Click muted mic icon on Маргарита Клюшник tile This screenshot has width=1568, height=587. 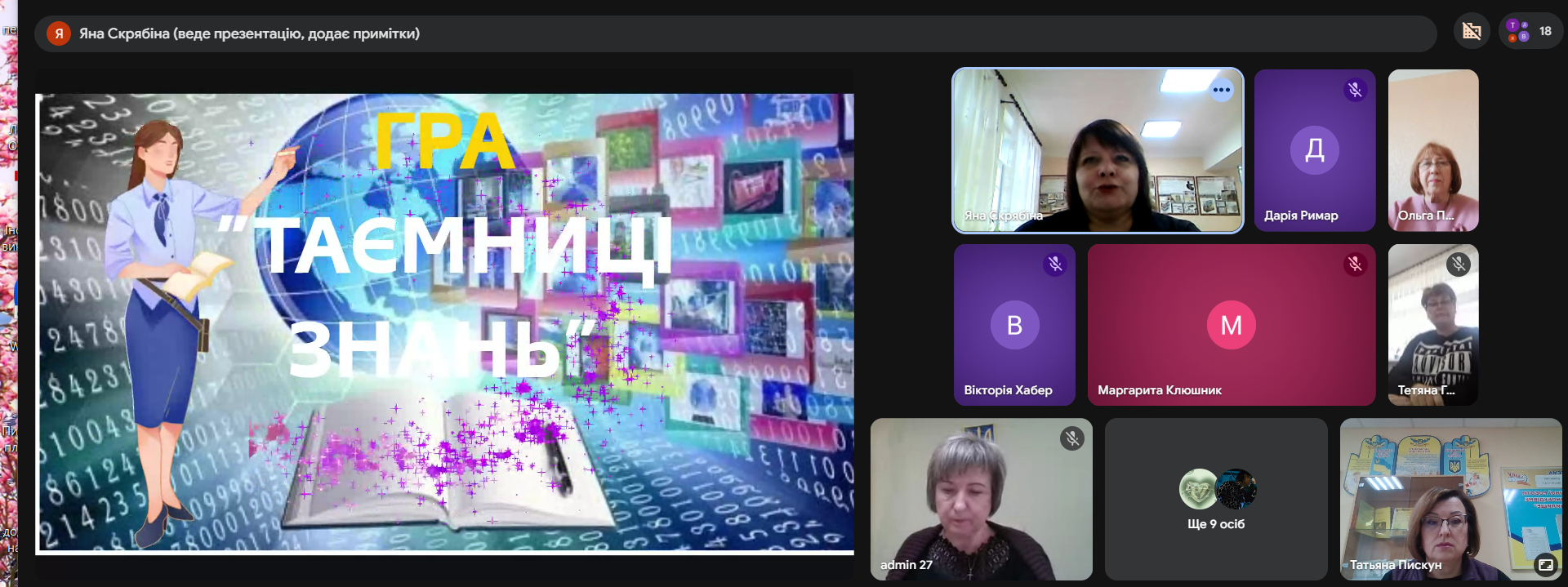tap(1355, 264)
